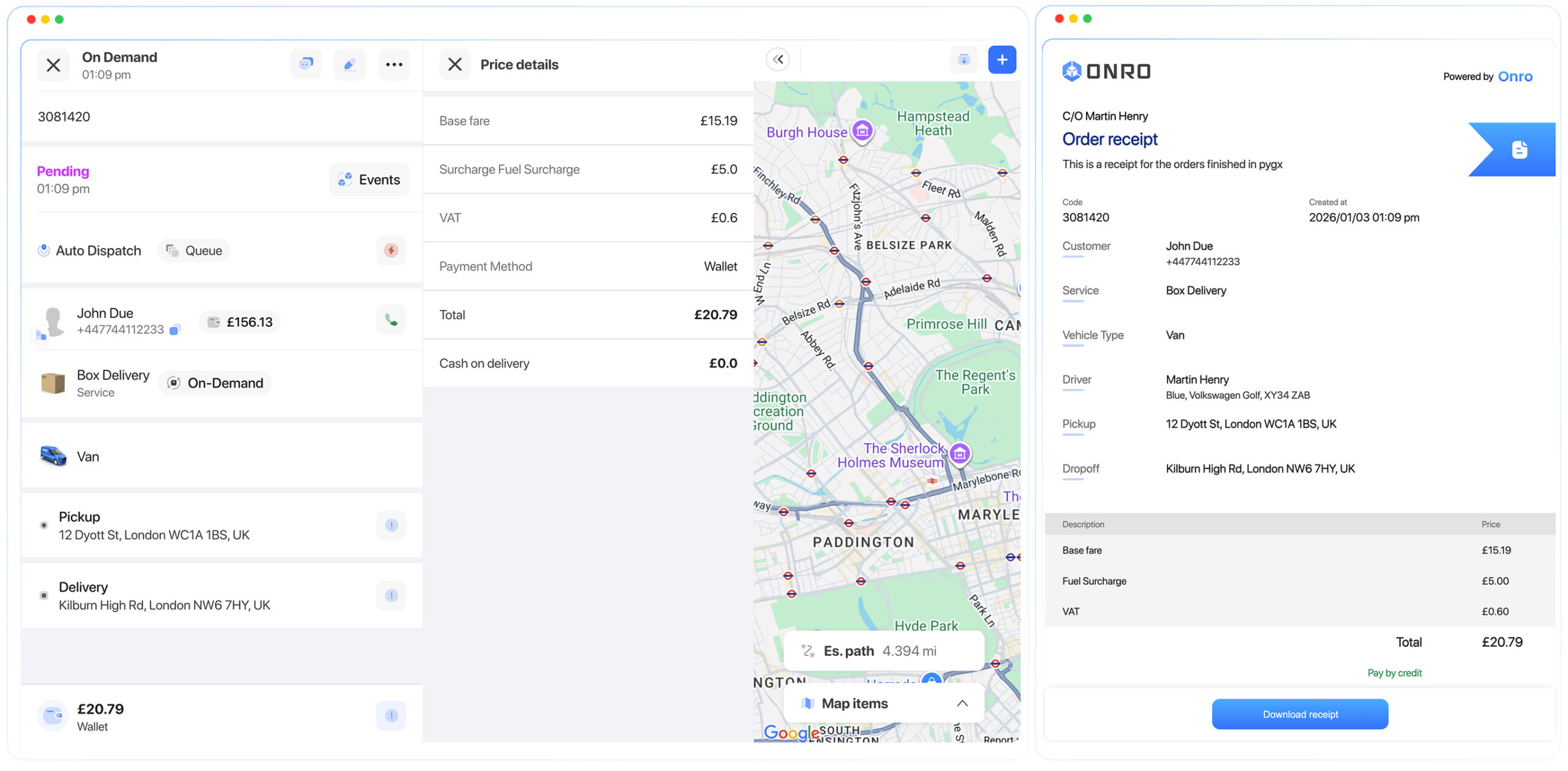Image resolution: width=1568 pixels, height=771 pixels.
Task: Click the wallet icon next to £20.79
Action: coord(53,715)
